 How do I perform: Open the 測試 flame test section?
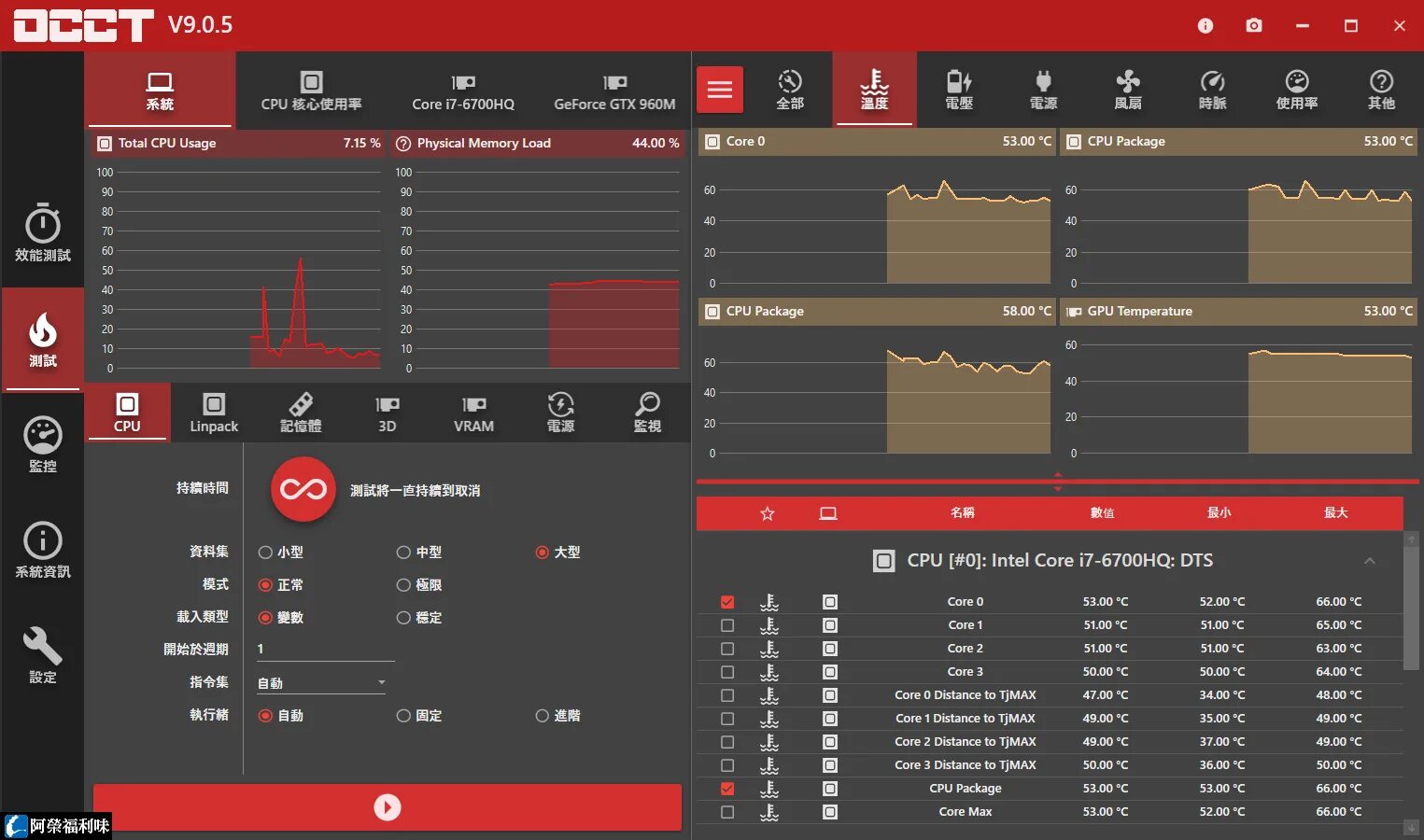(42, 339)
